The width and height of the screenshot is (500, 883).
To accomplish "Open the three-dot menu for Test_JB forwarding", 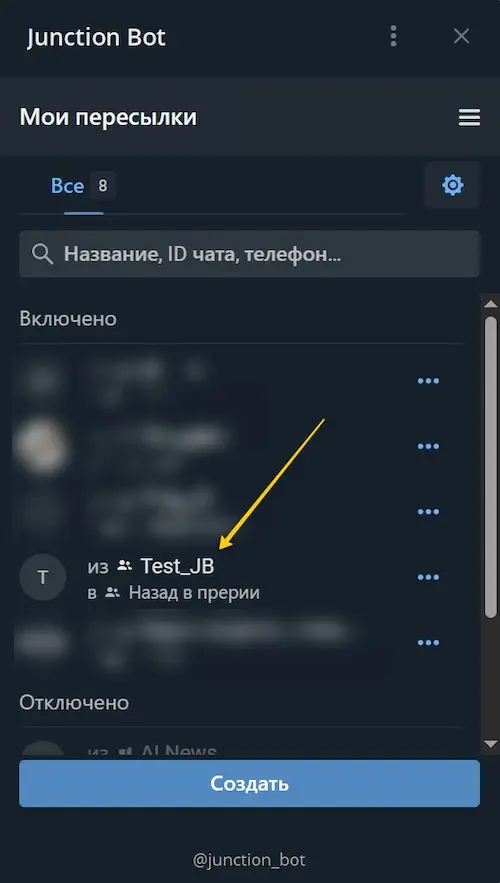I will pyautogui.click(x=428, y=577).
